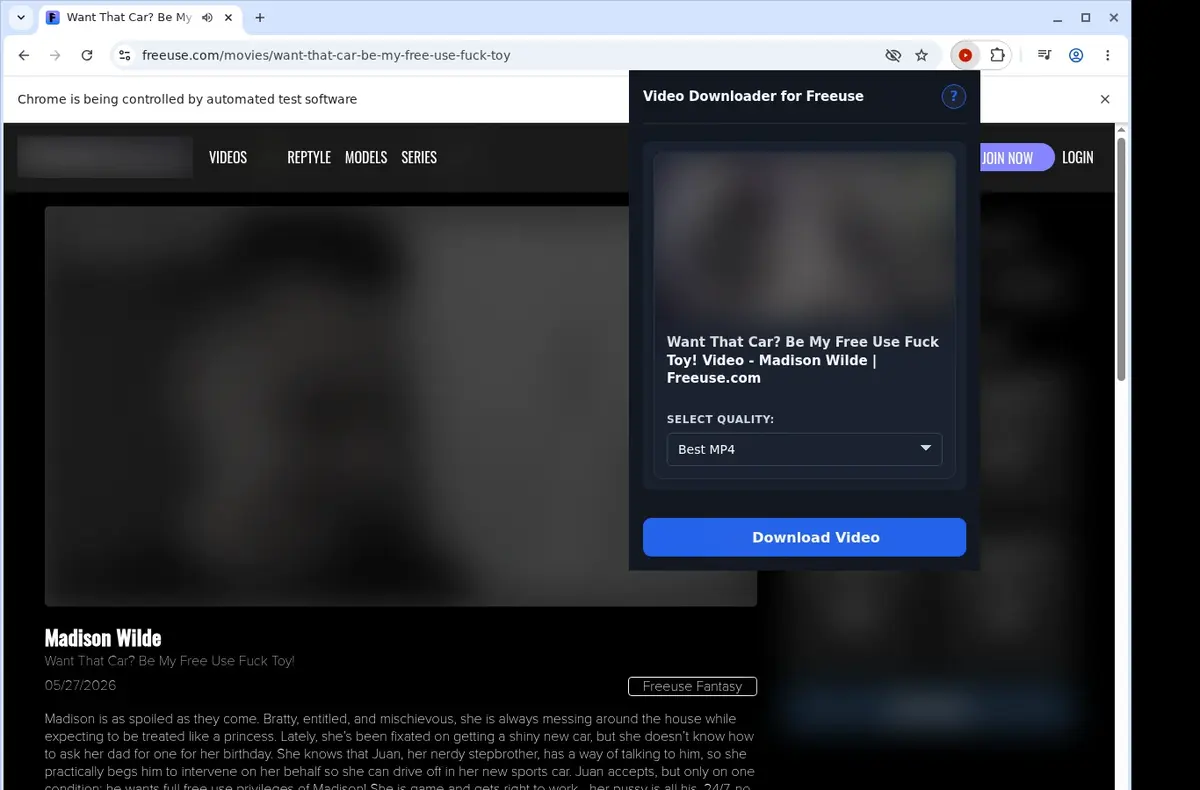This screenshot has width=1200, height=790.
Task: Open a new tab with plus button
Action: [x=260, y=18]
